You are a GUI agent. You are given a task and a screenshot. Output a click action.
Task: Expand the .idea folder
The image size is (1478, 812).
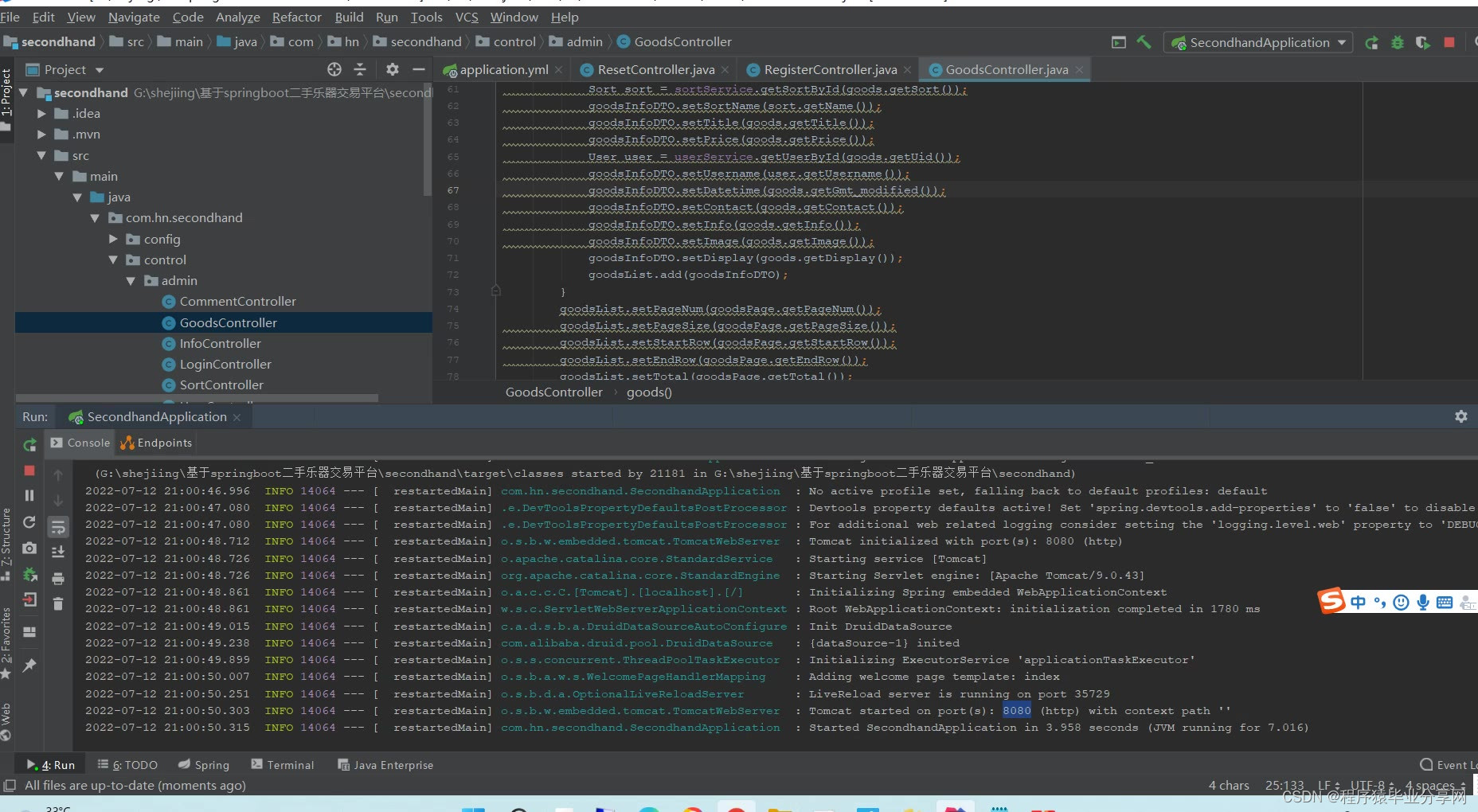[x=42, y=114]
